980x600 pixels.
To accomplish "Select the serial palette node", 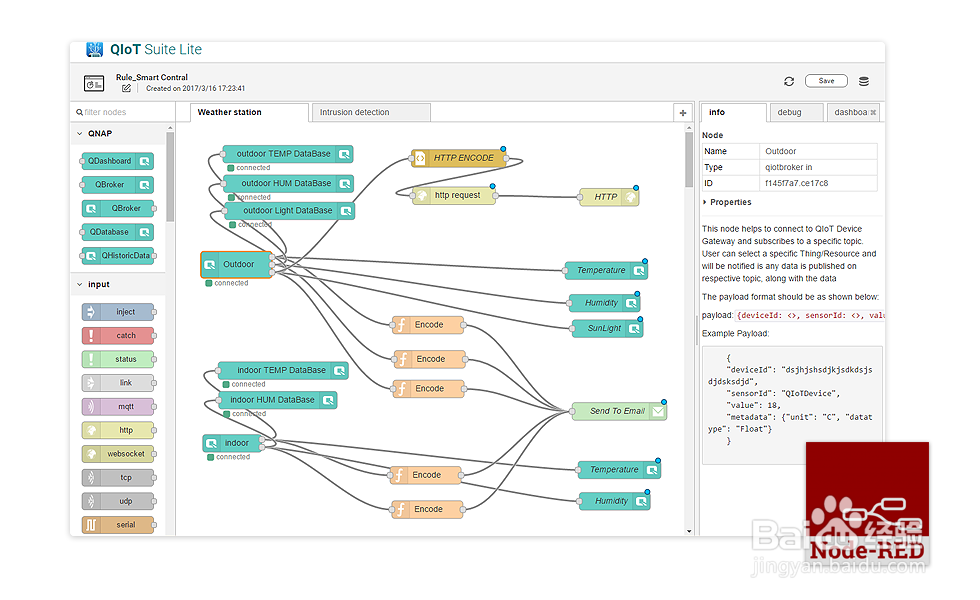I will 118,525.
